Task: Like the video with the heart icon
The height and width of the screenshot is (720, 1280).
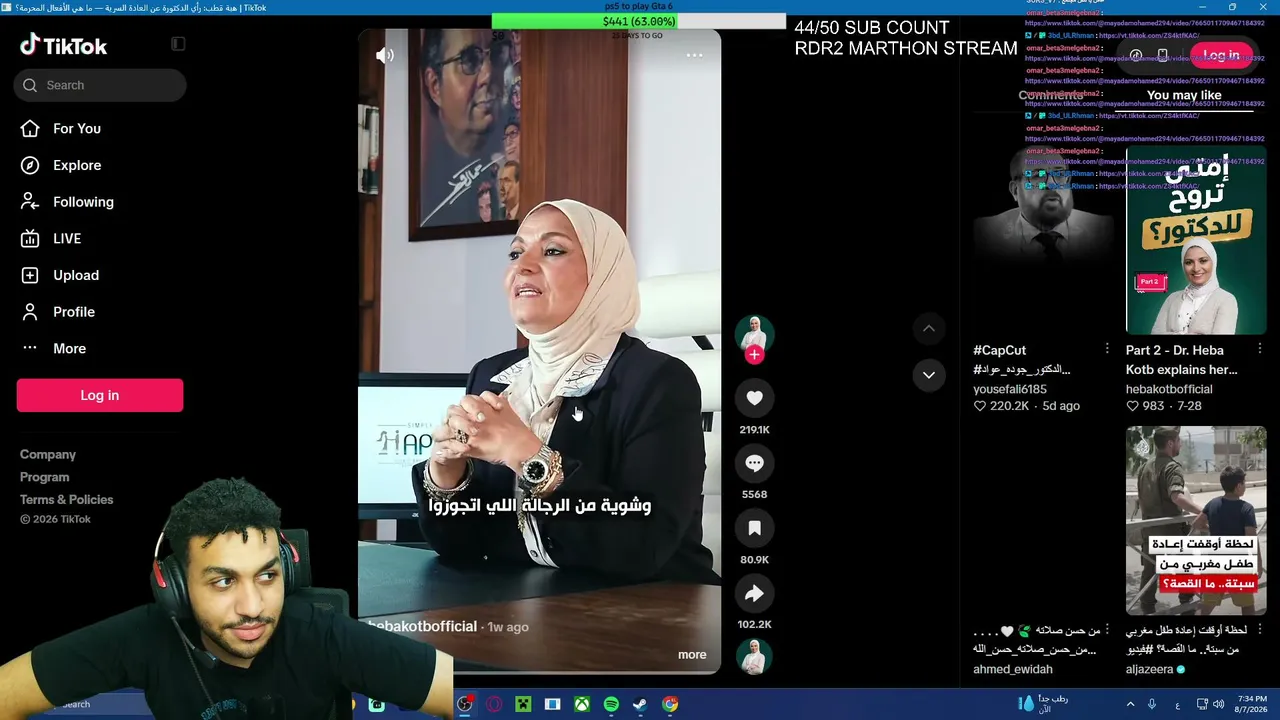Action: pyautogui.click(x=754, y=398)
